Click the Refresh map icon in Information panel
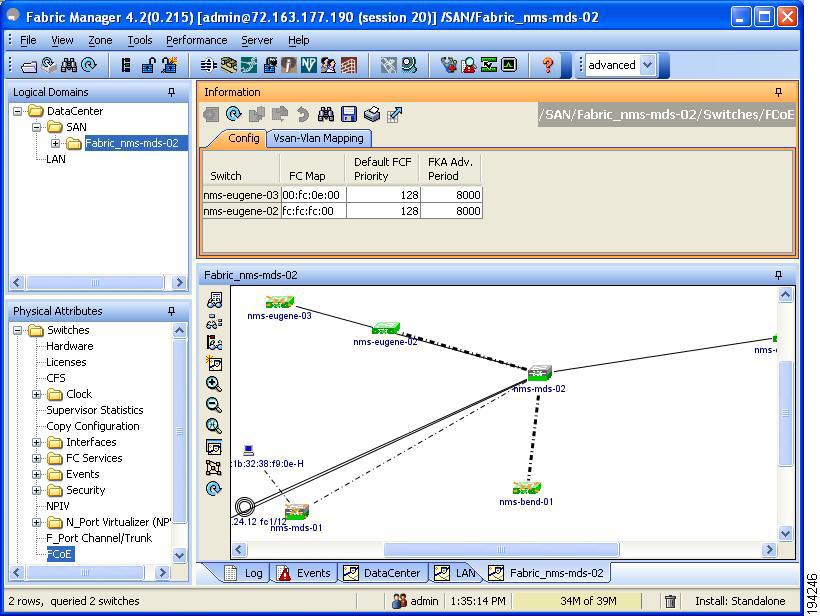This screenshot has width=820, height=616. tap(234, 113)
